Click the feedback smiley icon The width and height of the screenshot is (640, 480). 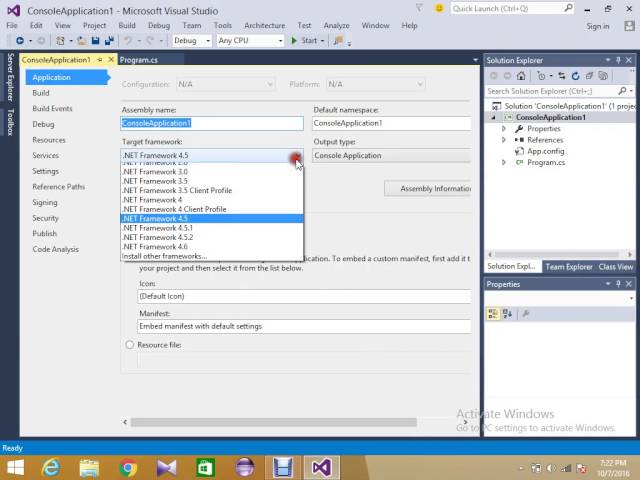click(x=439, y=8)
